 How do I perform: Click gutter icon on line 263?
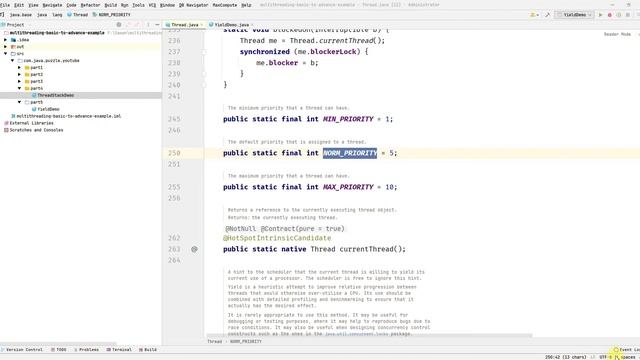click(x=194, y=249)
